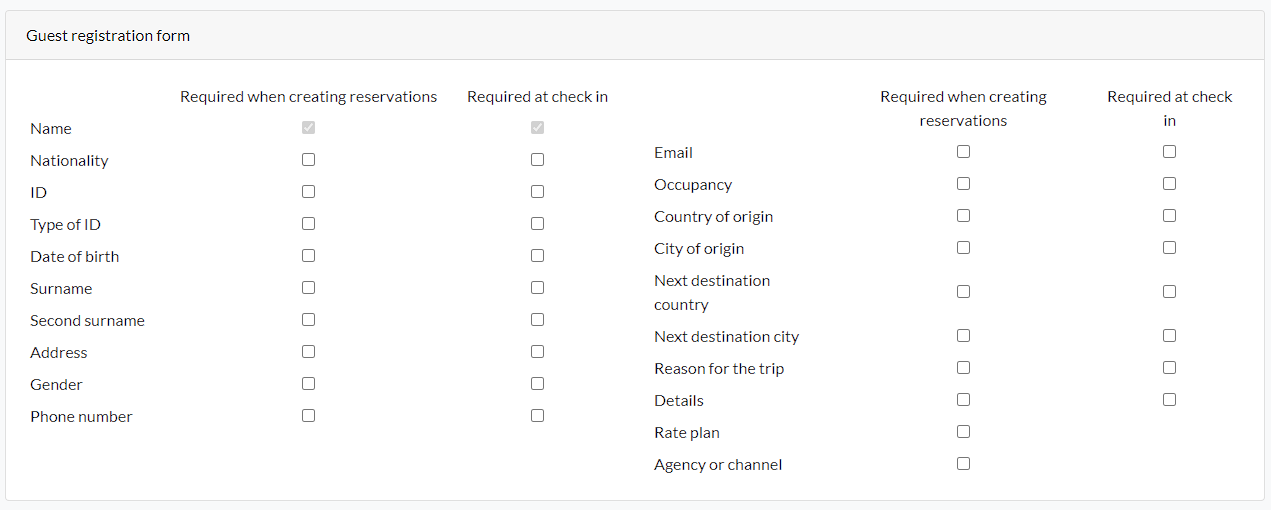Check Details required at check in
The height and width of the screenshot is (510, 1271).
(1169, 399)
